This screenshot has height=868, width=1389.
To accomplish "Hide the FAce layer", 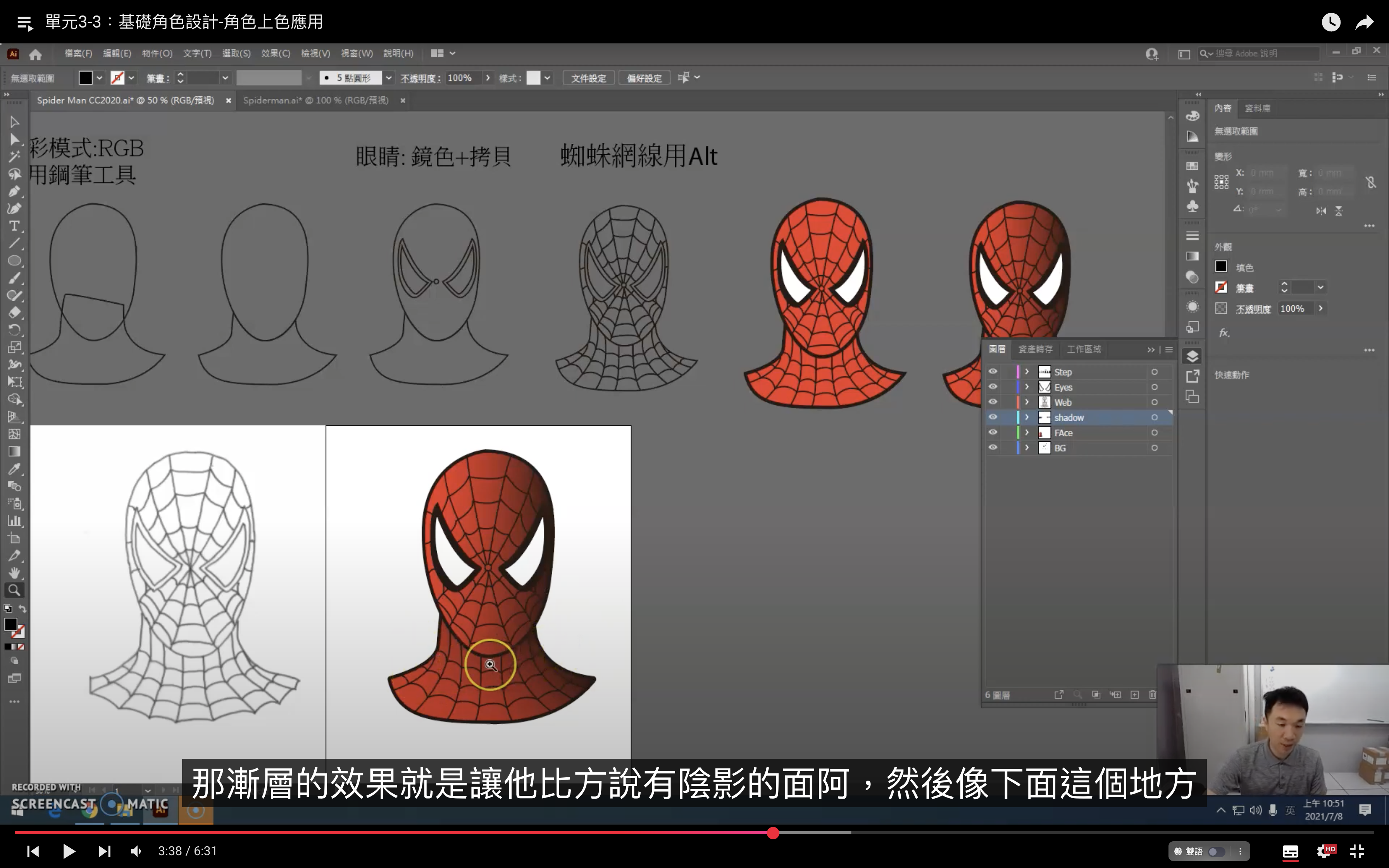I will pos(993,432).
